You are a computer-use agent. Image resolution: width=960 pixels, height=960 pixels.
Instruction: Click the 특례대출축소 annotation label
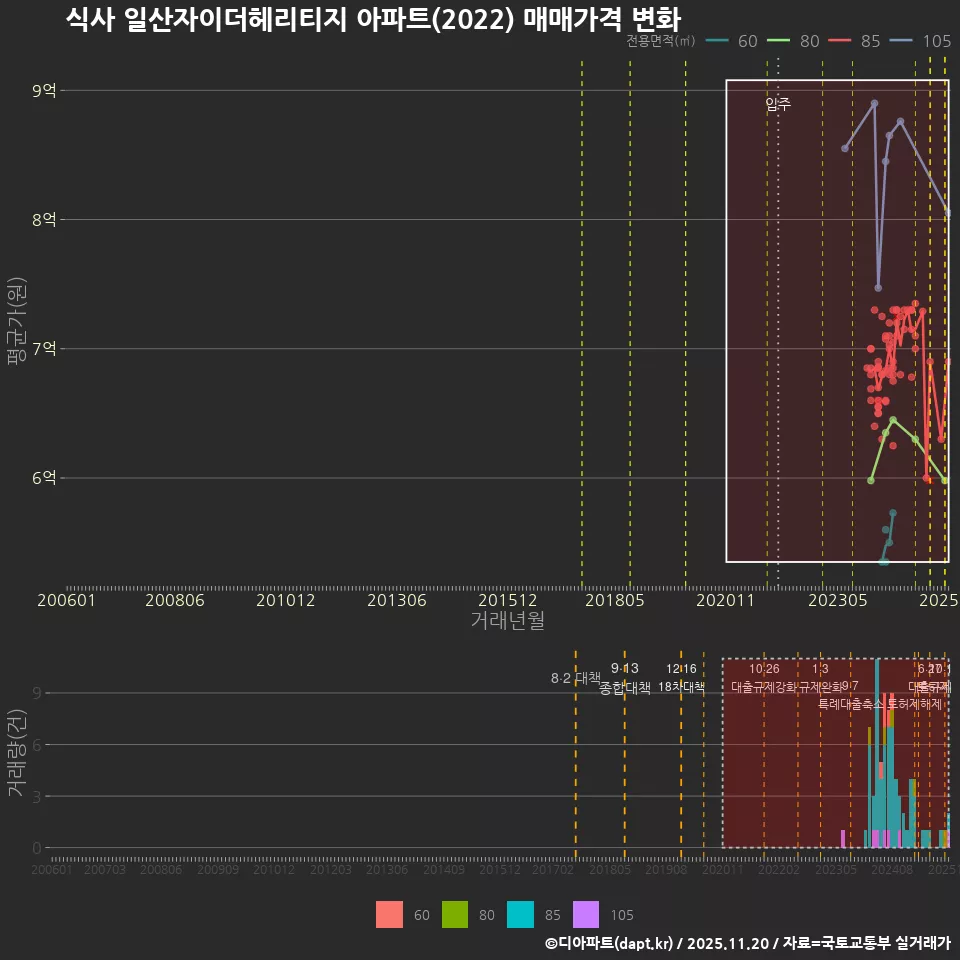pyautogui.click(x=851, y=703)
